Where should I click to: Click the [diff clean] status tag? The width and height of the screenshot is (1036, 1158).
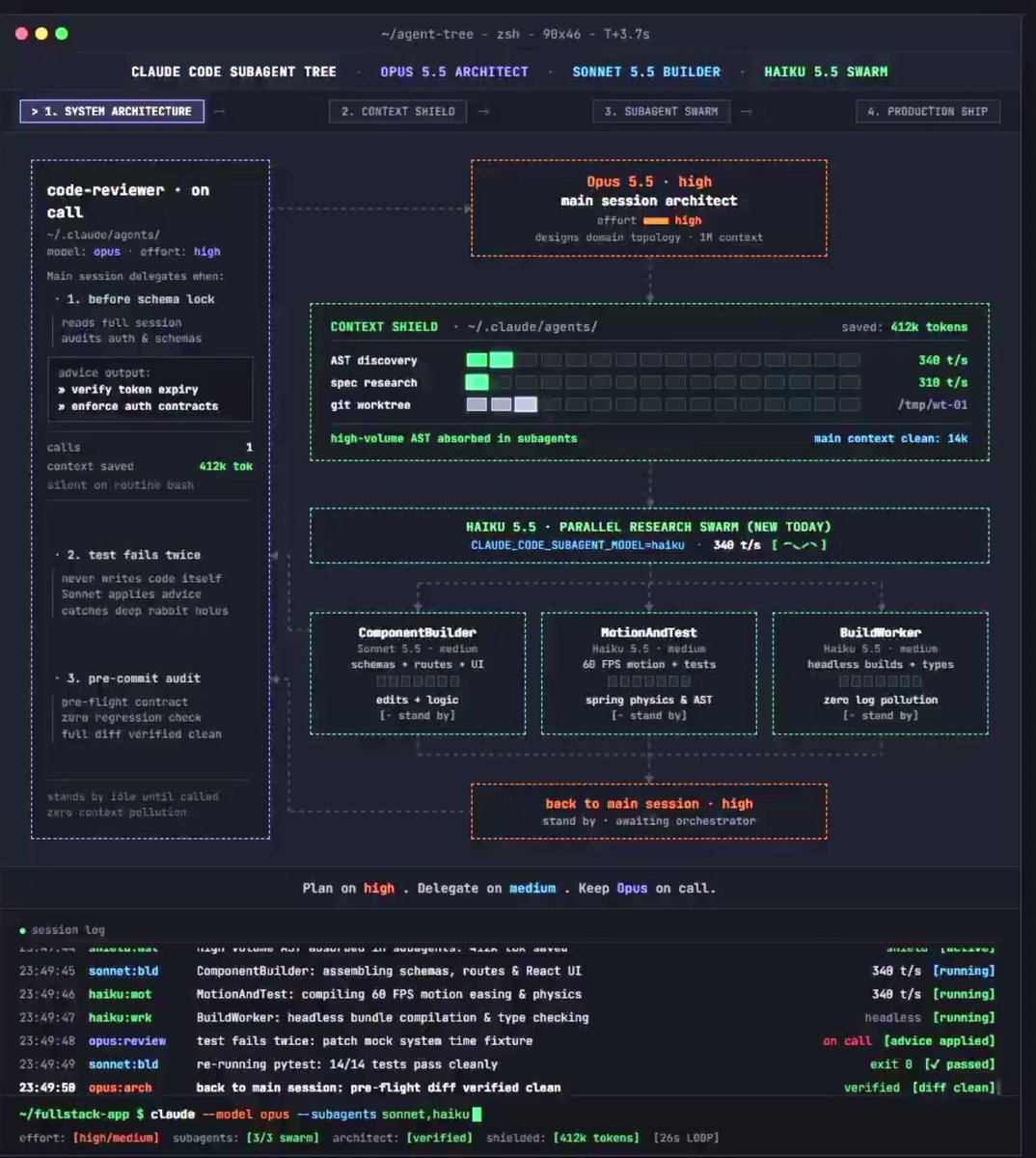[953, 1088]
